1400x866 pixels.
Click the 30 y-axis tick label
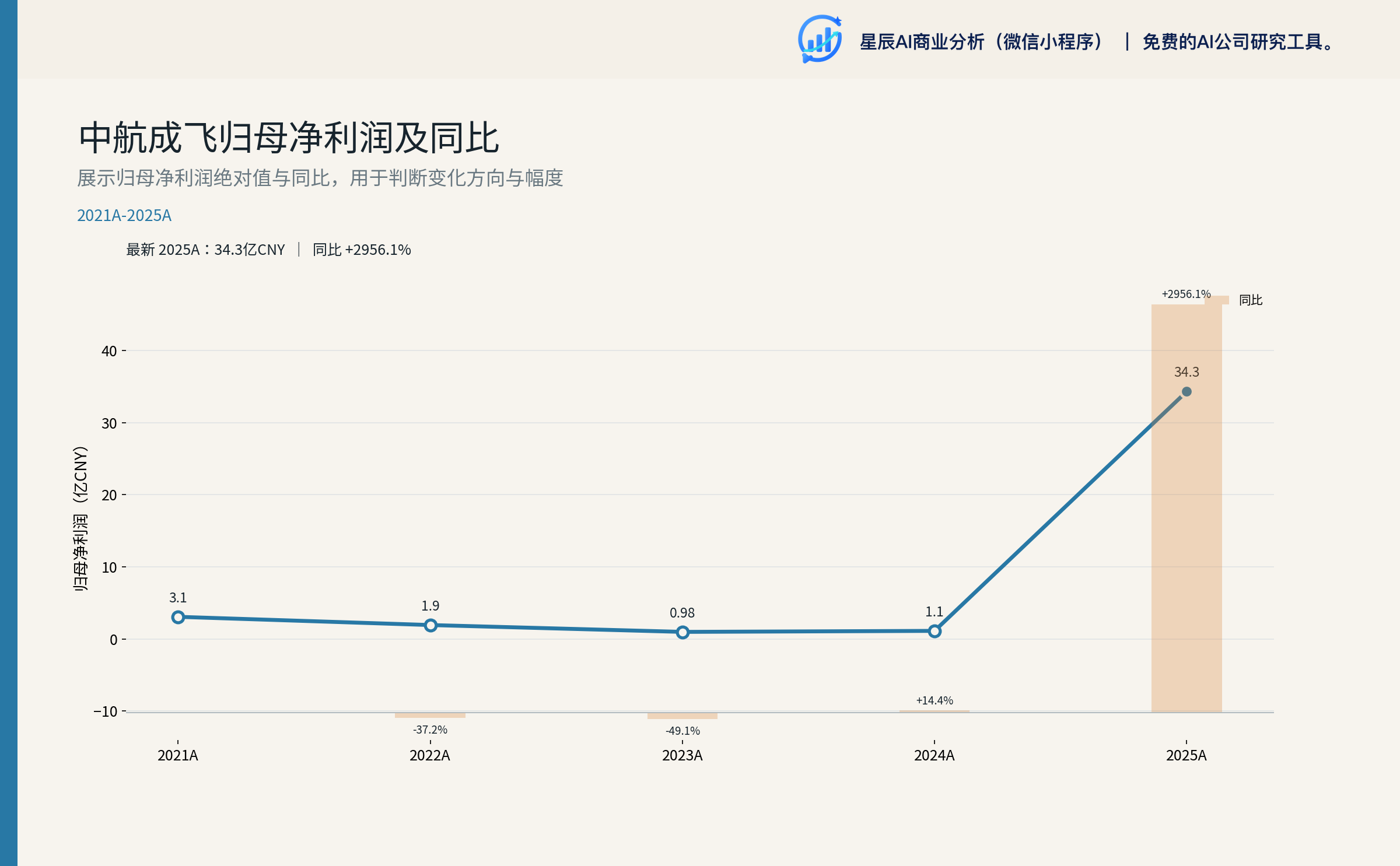(x=109, y=423)
